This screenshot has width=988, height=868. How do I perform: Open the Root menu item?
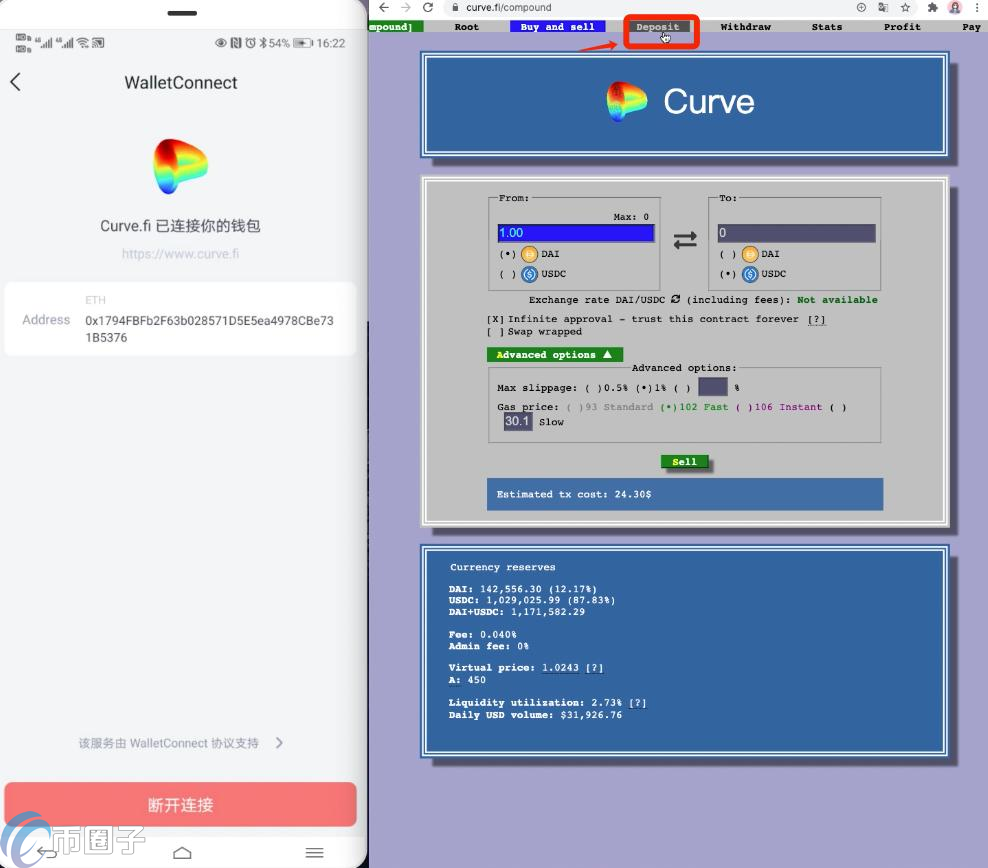click(x=466, y=26)
